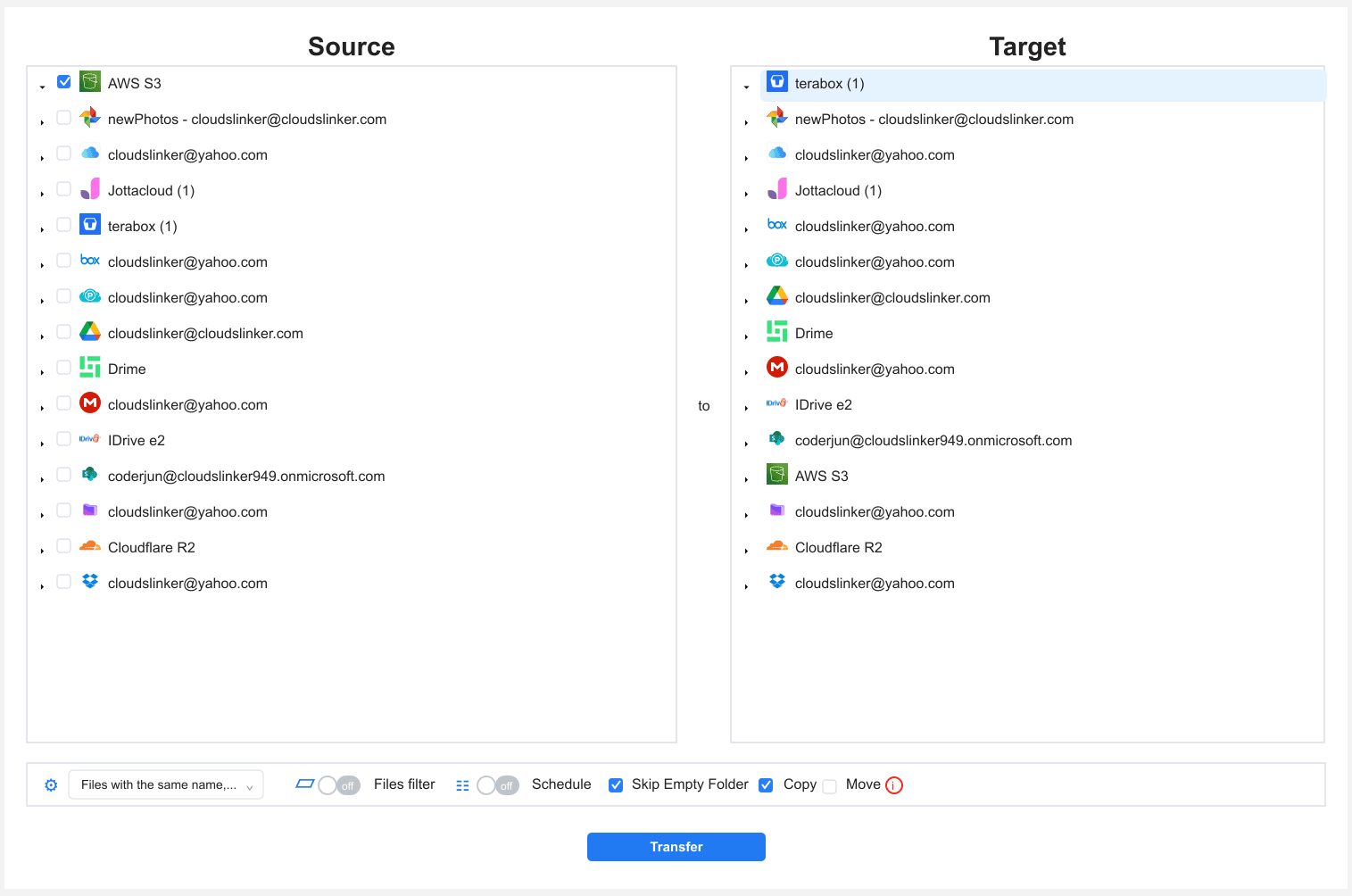Check the newPhotos source checkbox
Viewport: 1352px width, 896px height.
(64, 118)
